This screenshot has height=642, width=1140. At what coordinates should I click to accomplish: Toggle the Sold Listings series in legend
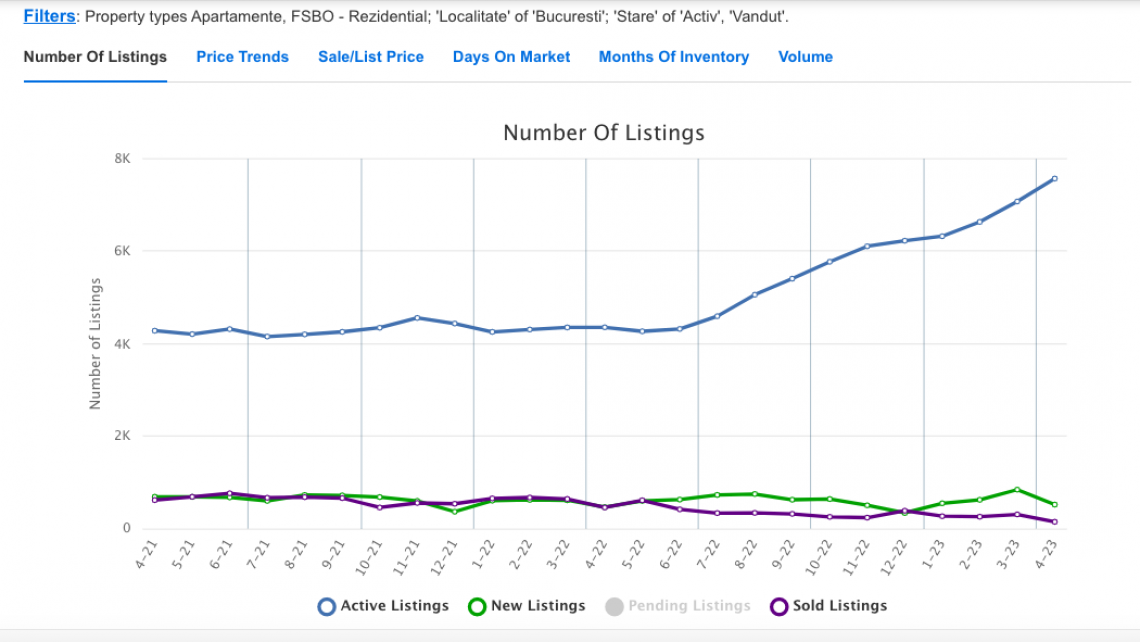779,606
